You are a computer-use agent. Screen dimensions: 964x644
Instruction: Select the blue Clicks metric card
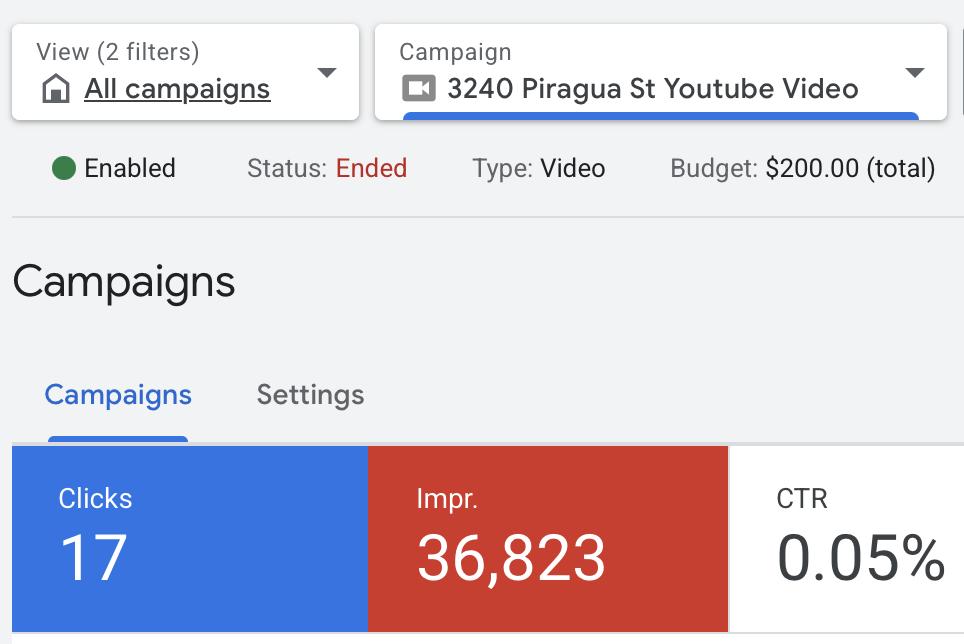click(x=190, y=538)
